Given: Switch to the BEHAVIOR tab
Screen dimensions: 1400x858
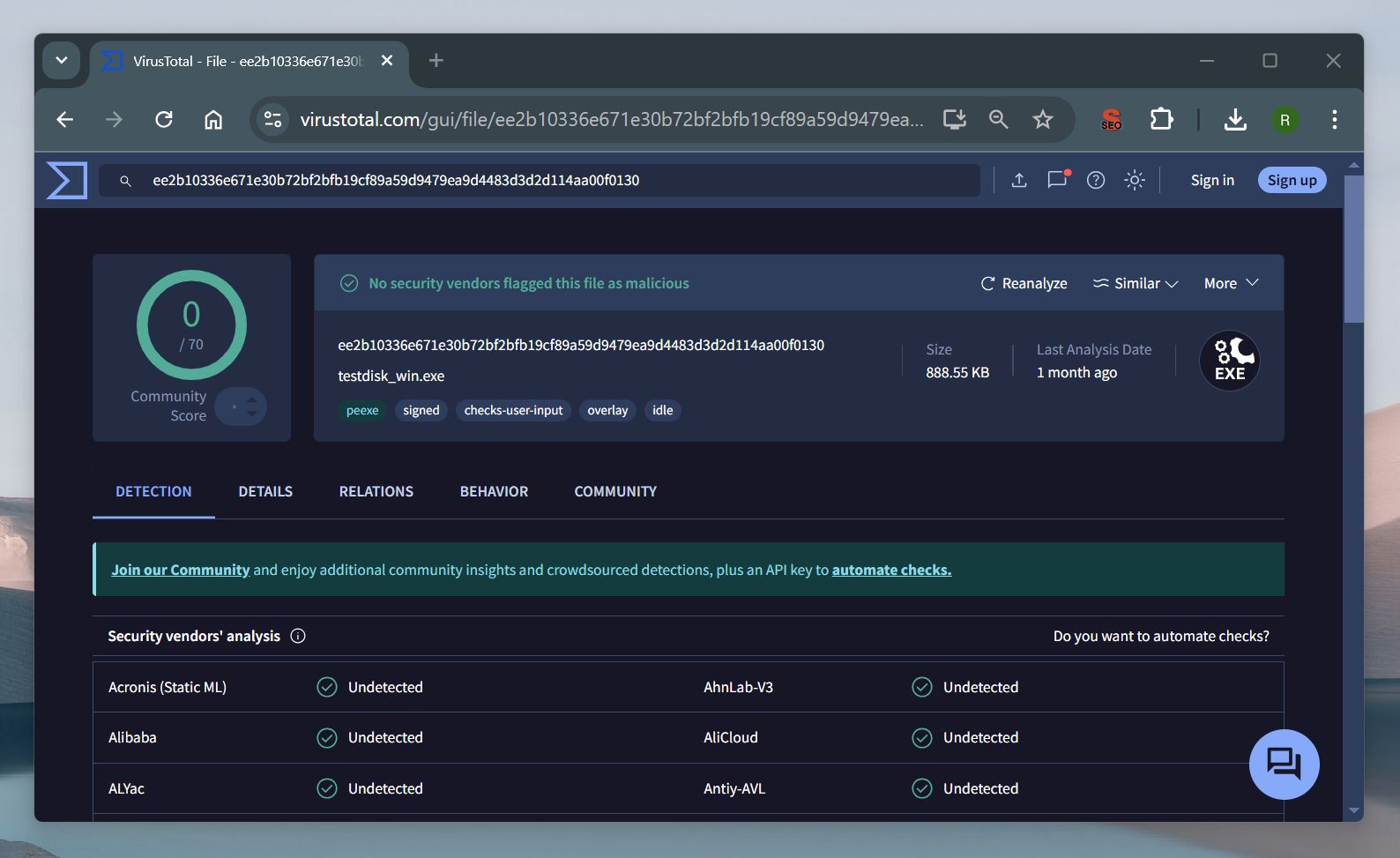Looking at the screenshot, I should point(494,491).
